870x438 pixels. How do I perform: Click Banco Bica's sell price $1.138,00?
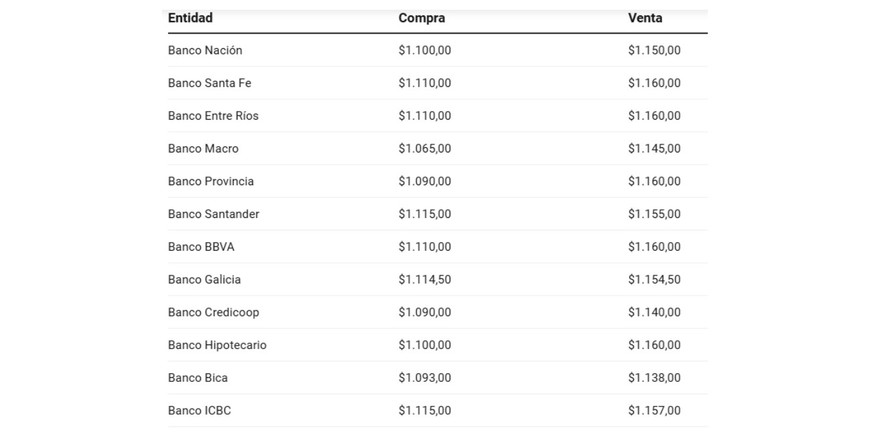coord(654,378)
